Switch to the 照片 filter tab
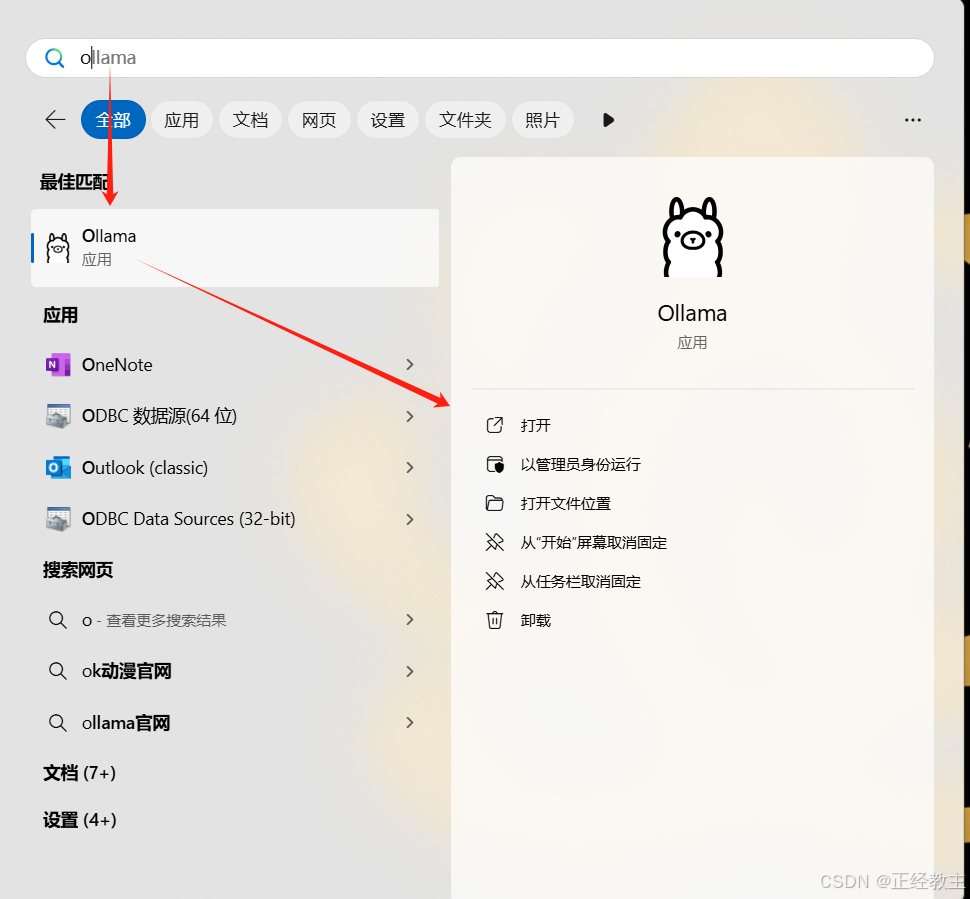This screenshot has width=970, height=899. click(543, 119)
